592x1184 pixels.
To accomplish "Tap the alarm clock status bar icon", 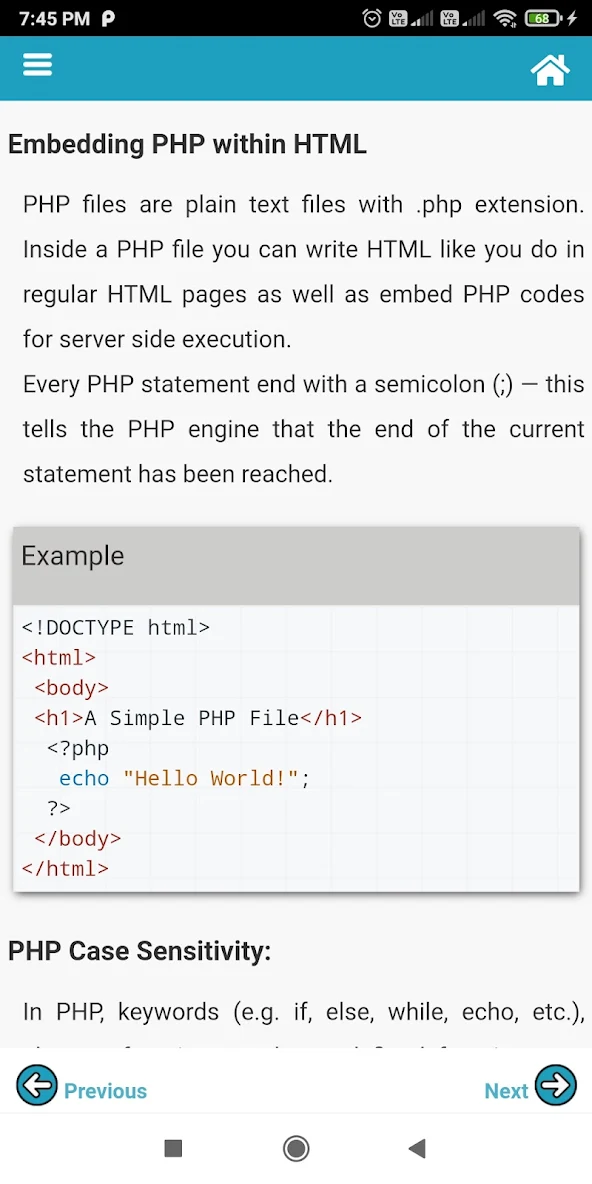I will (371, 17).
